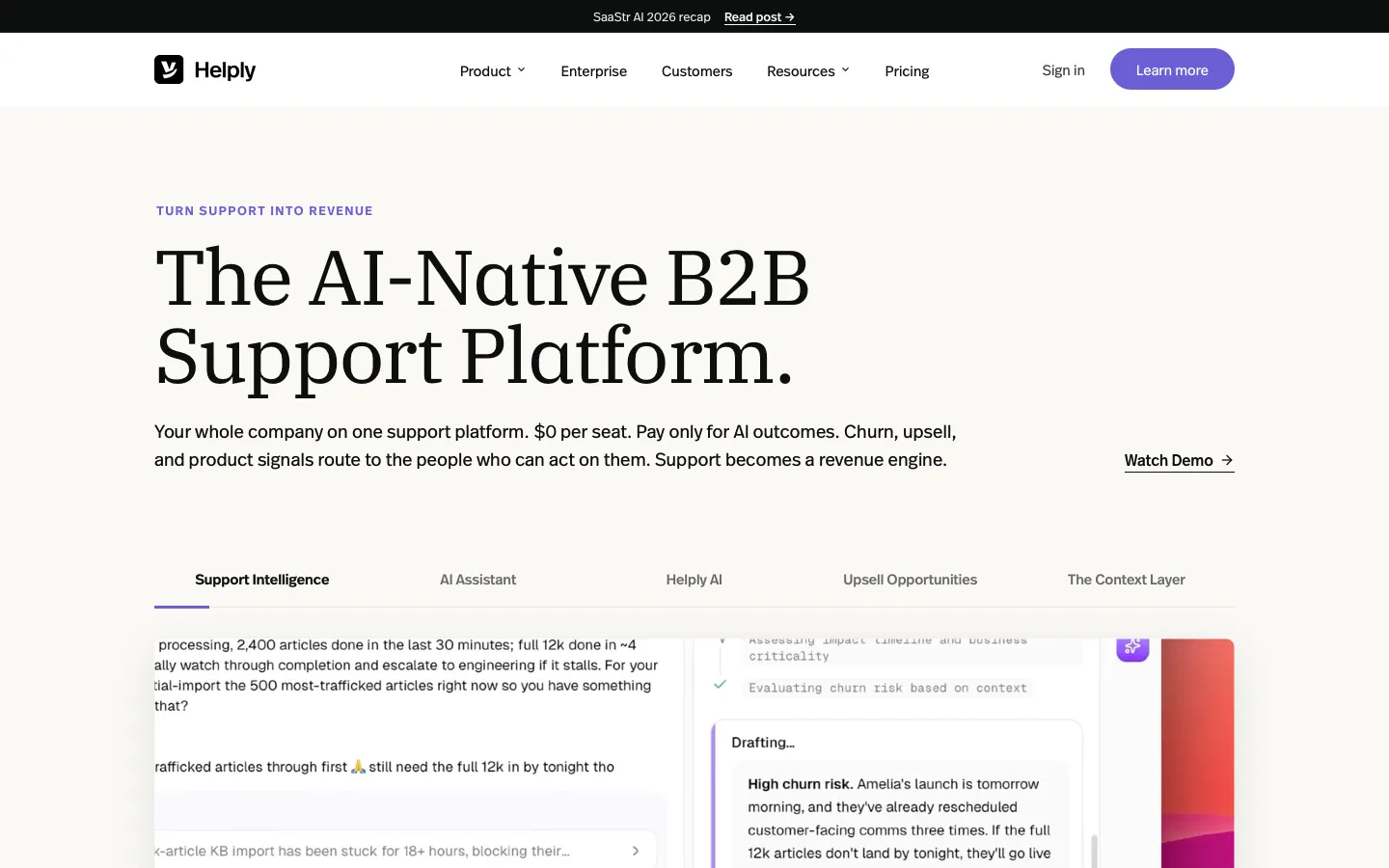Switch to the AI Assistant tab
Screen dimensions: 1389x868
(478, 580)
